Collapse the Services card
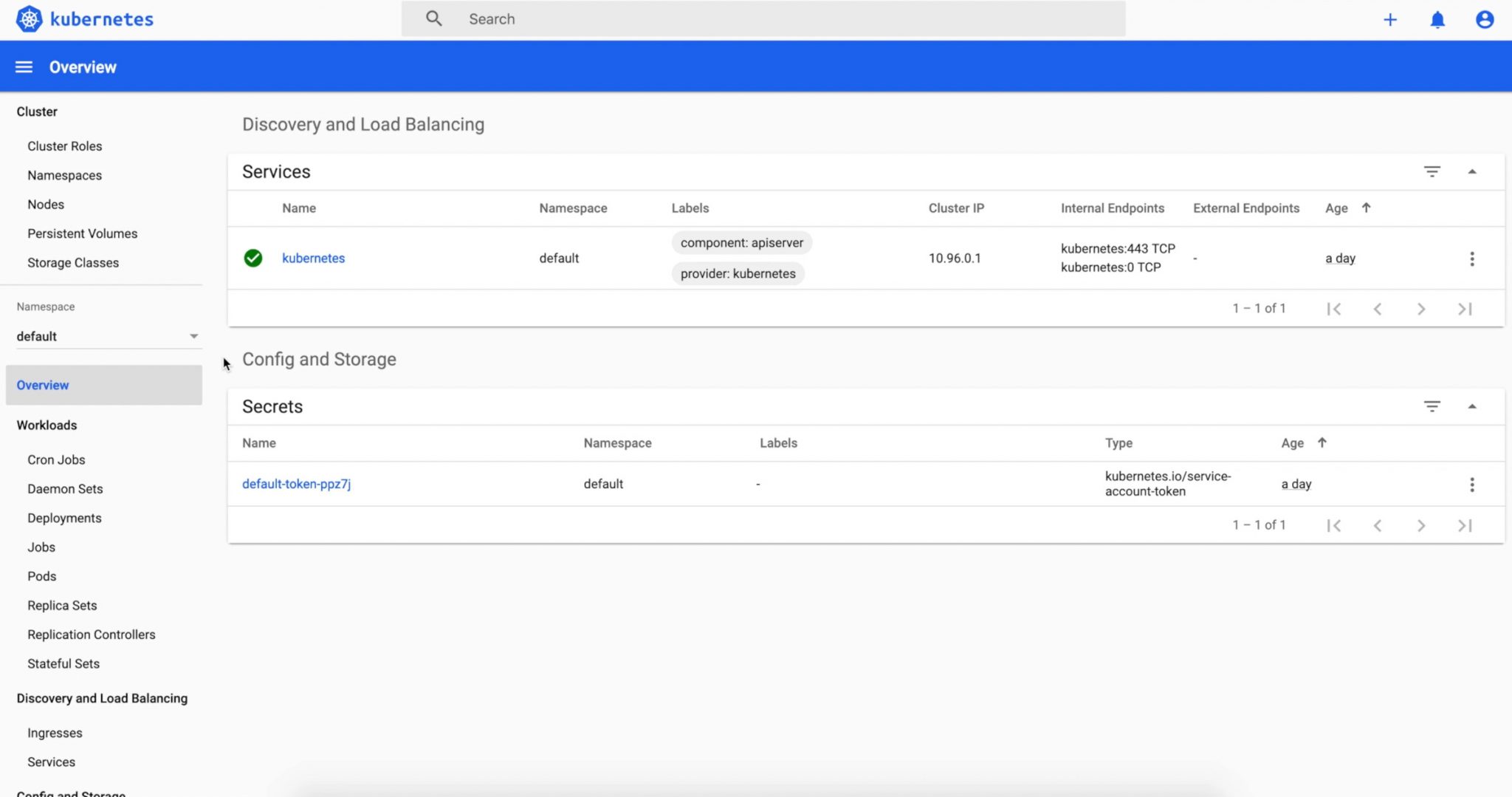 [x=1471, y=172]
